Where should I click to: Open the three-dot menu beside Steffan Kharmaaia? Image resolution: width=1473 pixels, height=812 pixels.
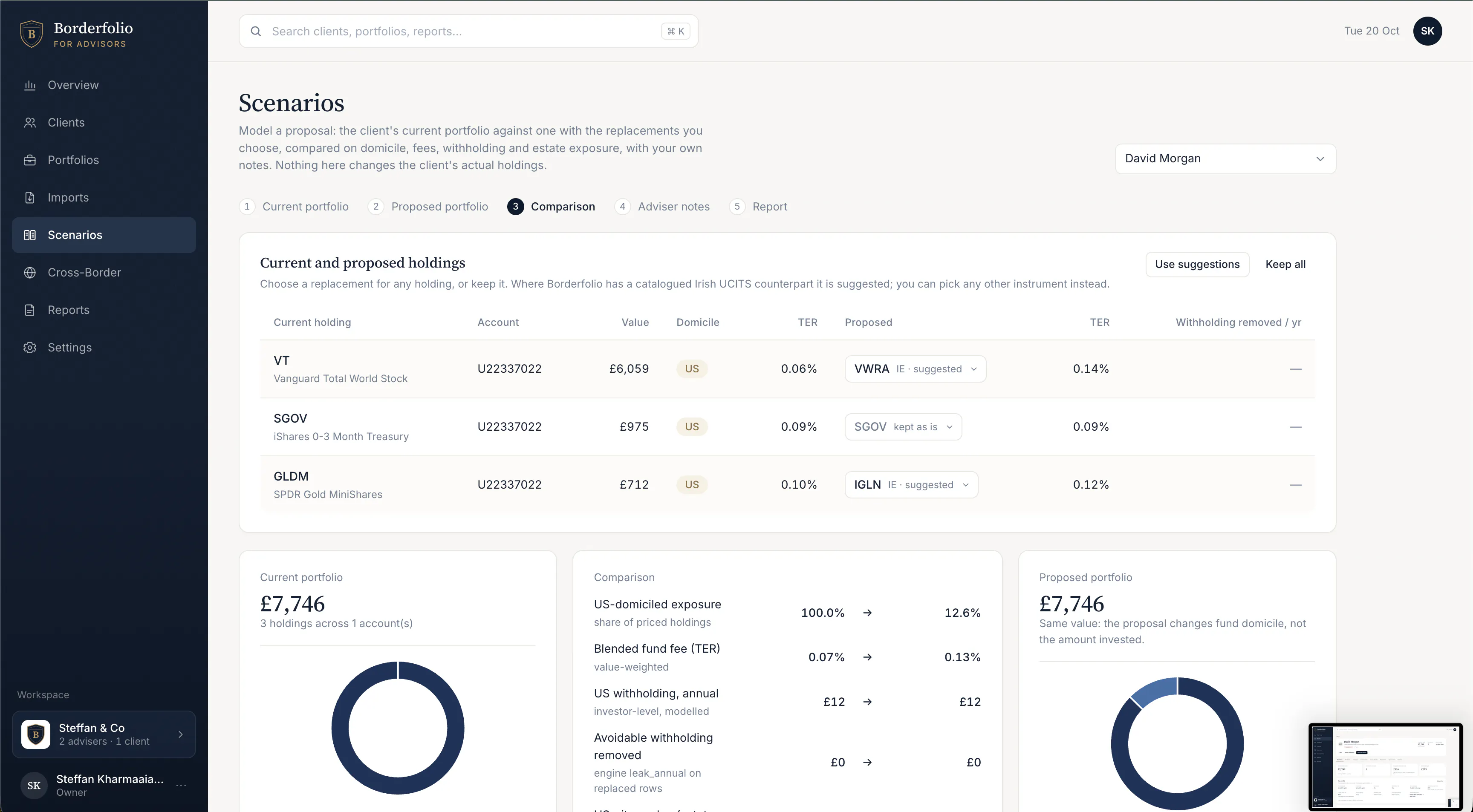pyautogui.click(x=181, y=785)
